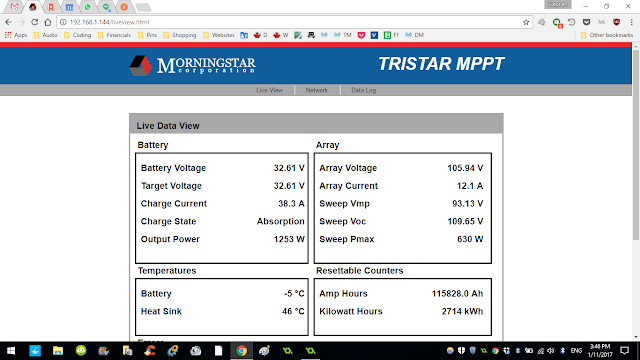The width and height of the screenshot is (640, 360).
Task: Click the volume icon in system tray
Action: tap(551, 351)
